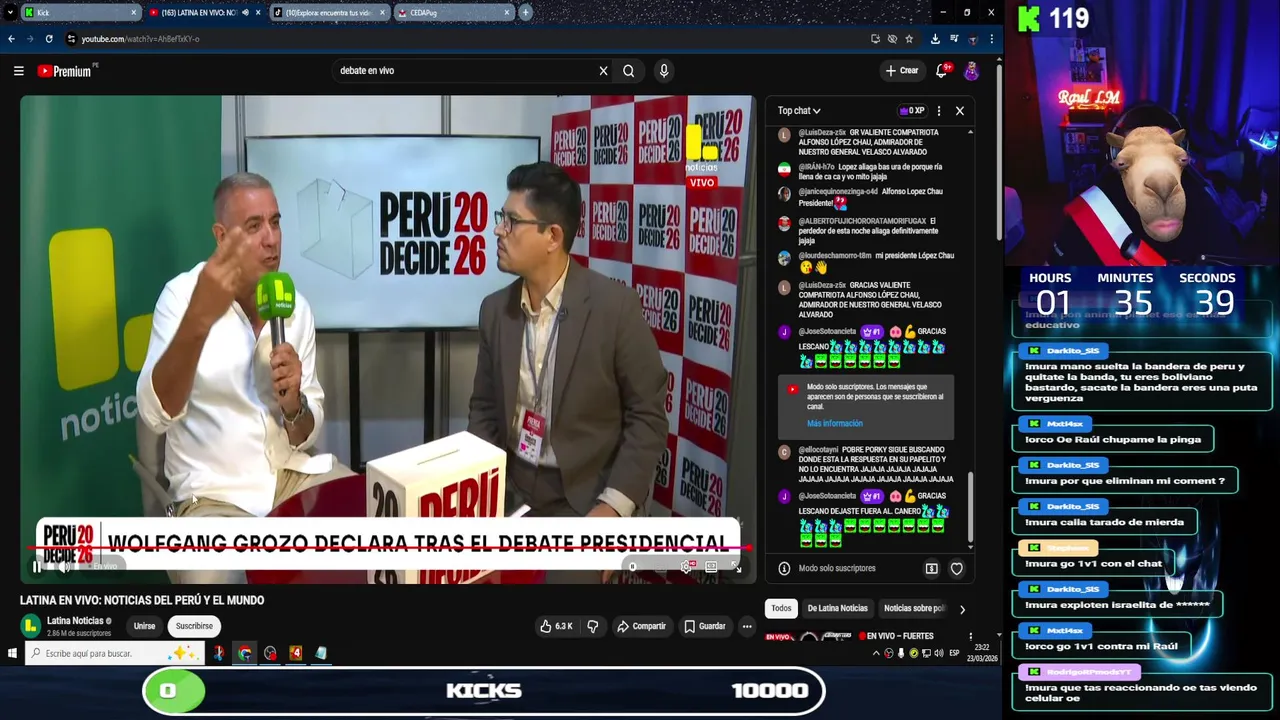
Task: Switch to the TikTok Explora tab
Action: pos(330,13)
